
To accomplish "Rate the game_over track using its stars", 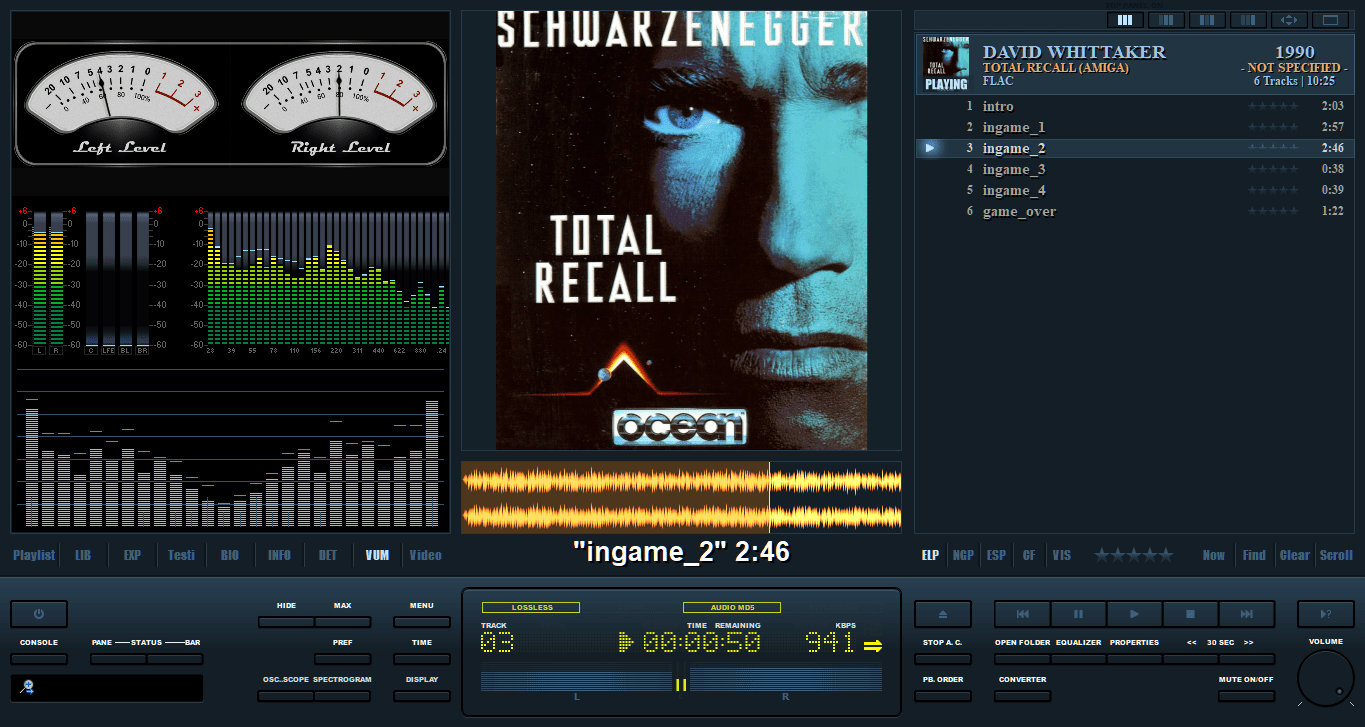I will [x=1273, y=211].
